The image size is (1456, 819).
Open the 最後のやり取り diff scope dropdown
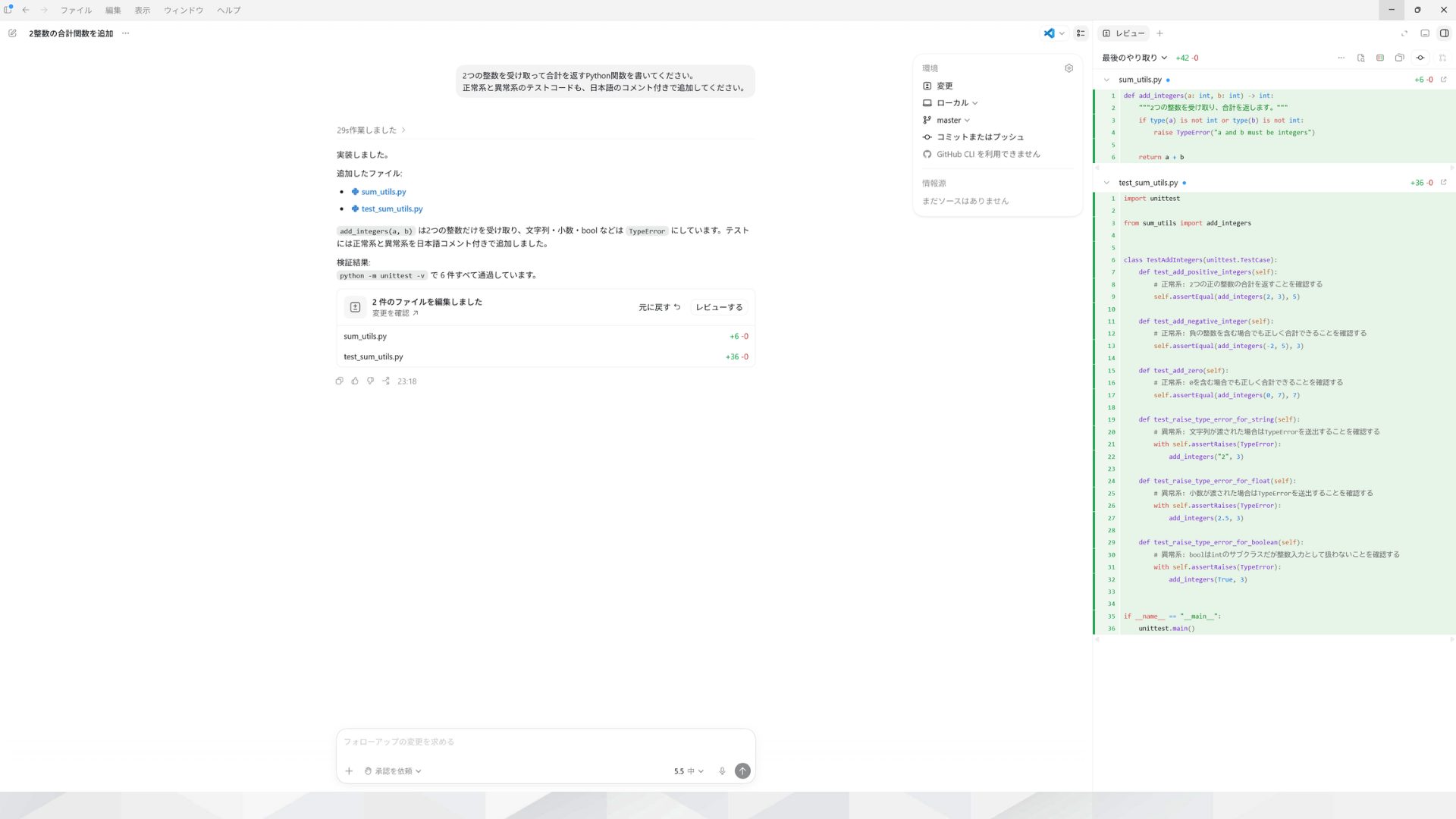(1134, 58)
